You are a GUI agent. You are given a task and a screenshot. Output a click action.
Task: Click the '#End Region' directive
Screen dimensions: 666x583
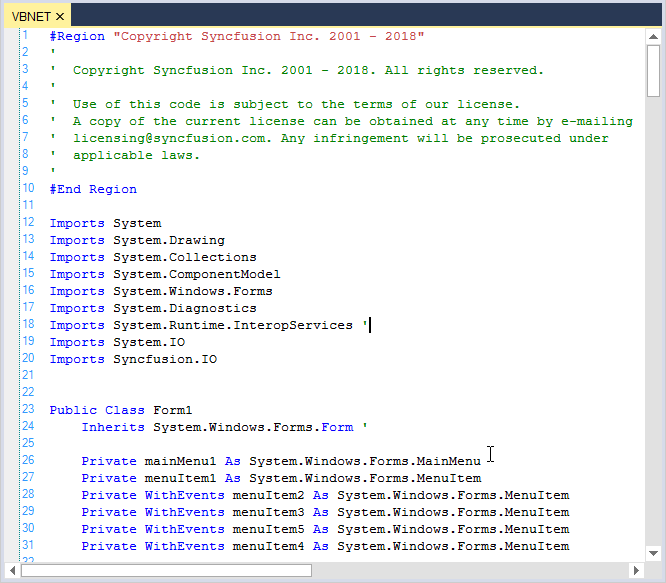[93, 189]
